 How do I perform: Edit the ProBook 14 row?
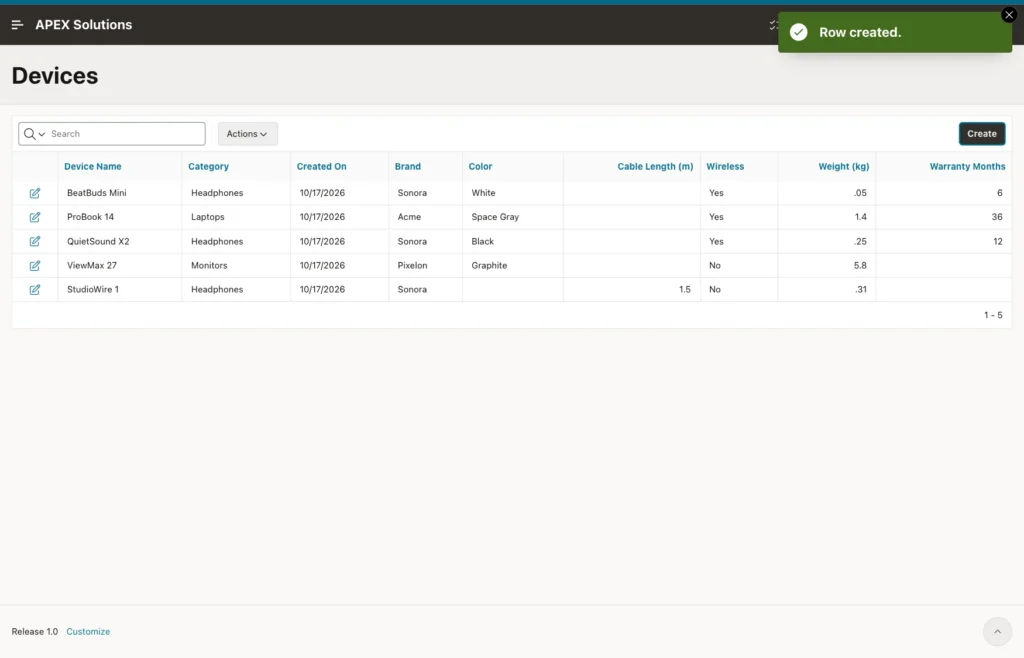pyautogui.click(x=35, y=217)
